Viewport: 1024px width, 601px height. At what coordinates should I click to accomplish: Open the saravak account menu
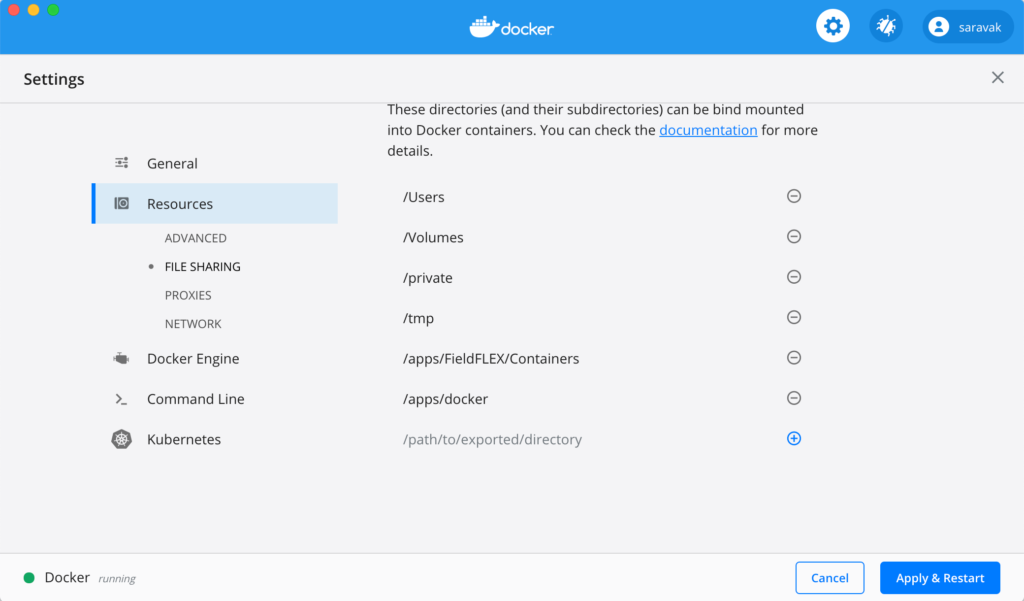pos(966,26)
